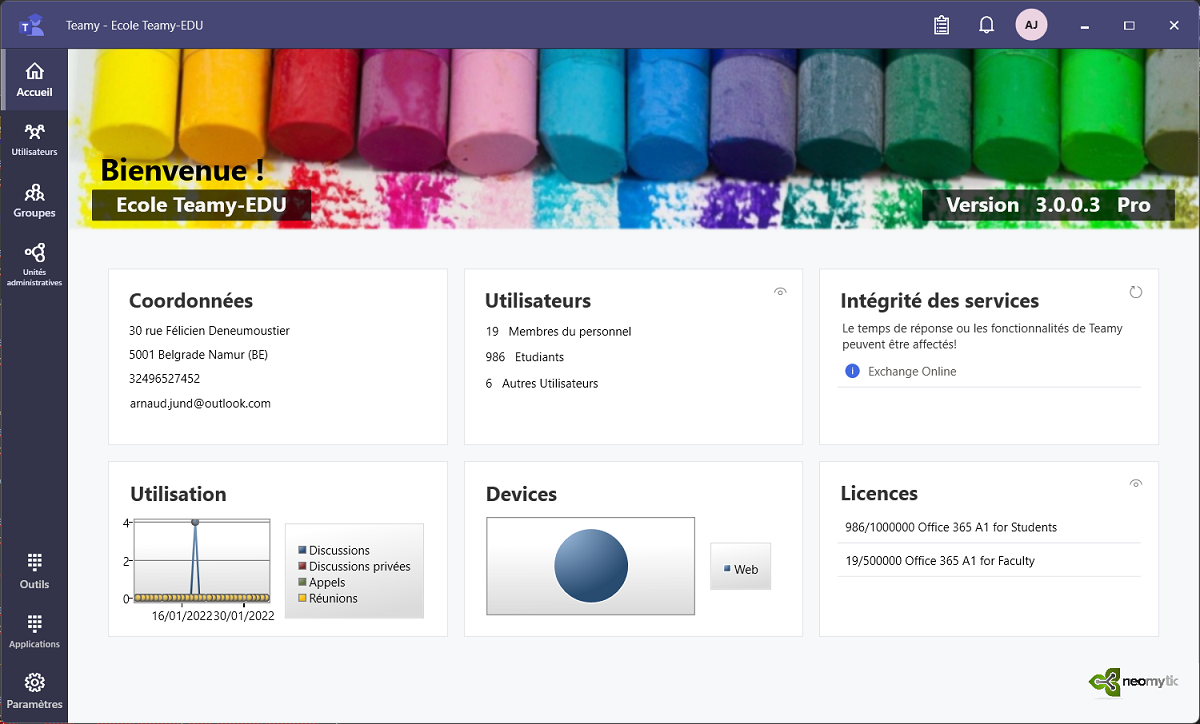The image size is (1200, 724).
Task: Click the 6 Autres Utilisateurs row
Action: click(542, 383)
